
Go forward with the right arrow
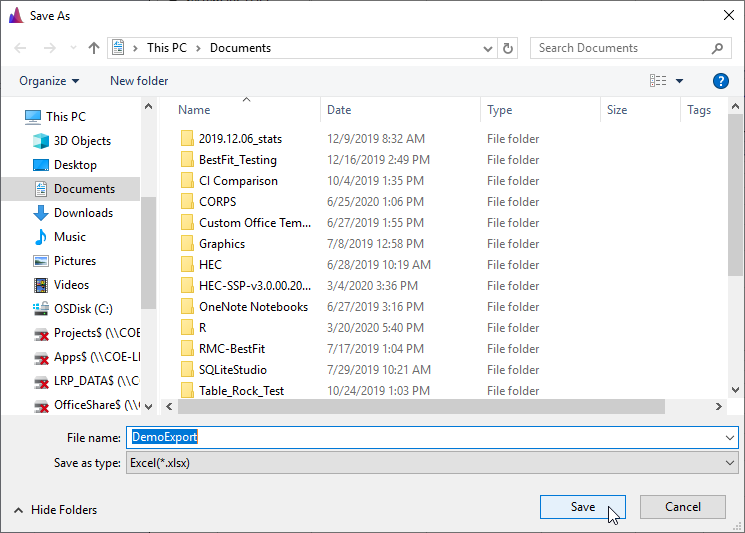point(49,48)
